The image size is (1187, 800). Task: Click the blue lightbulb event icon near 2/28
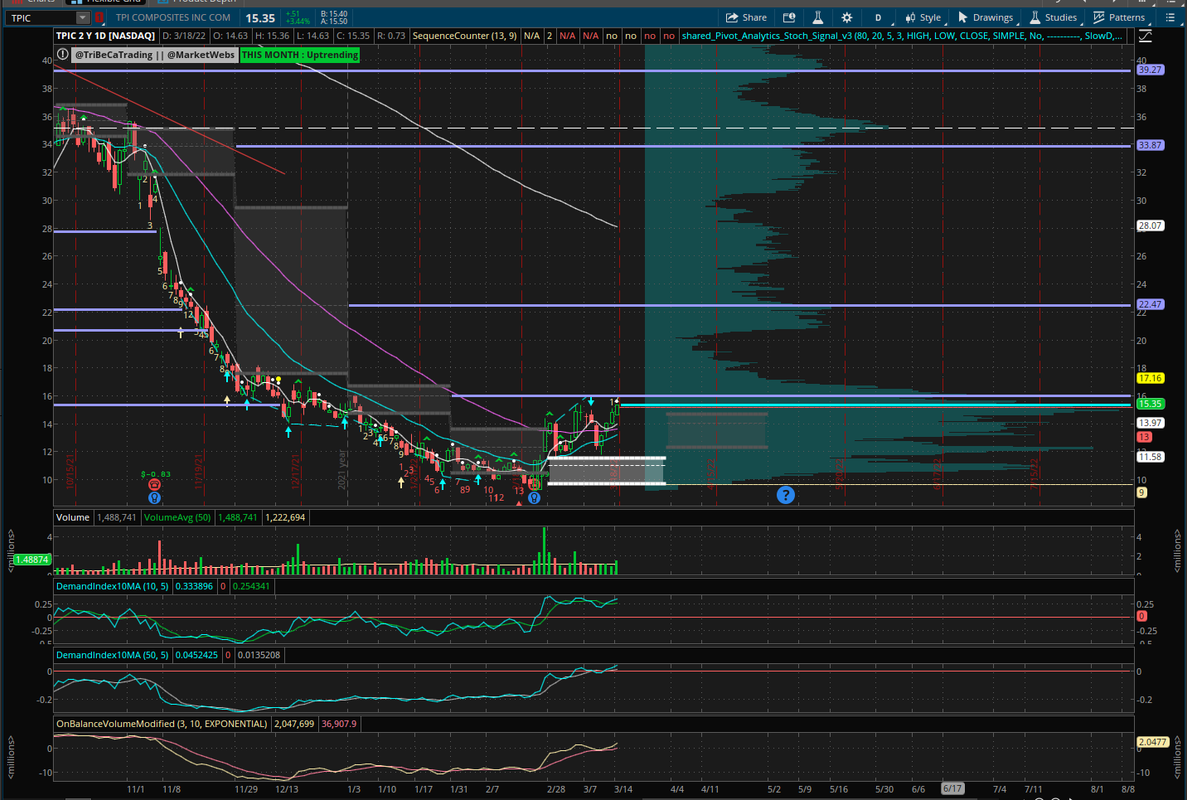[x=534, y=497]
